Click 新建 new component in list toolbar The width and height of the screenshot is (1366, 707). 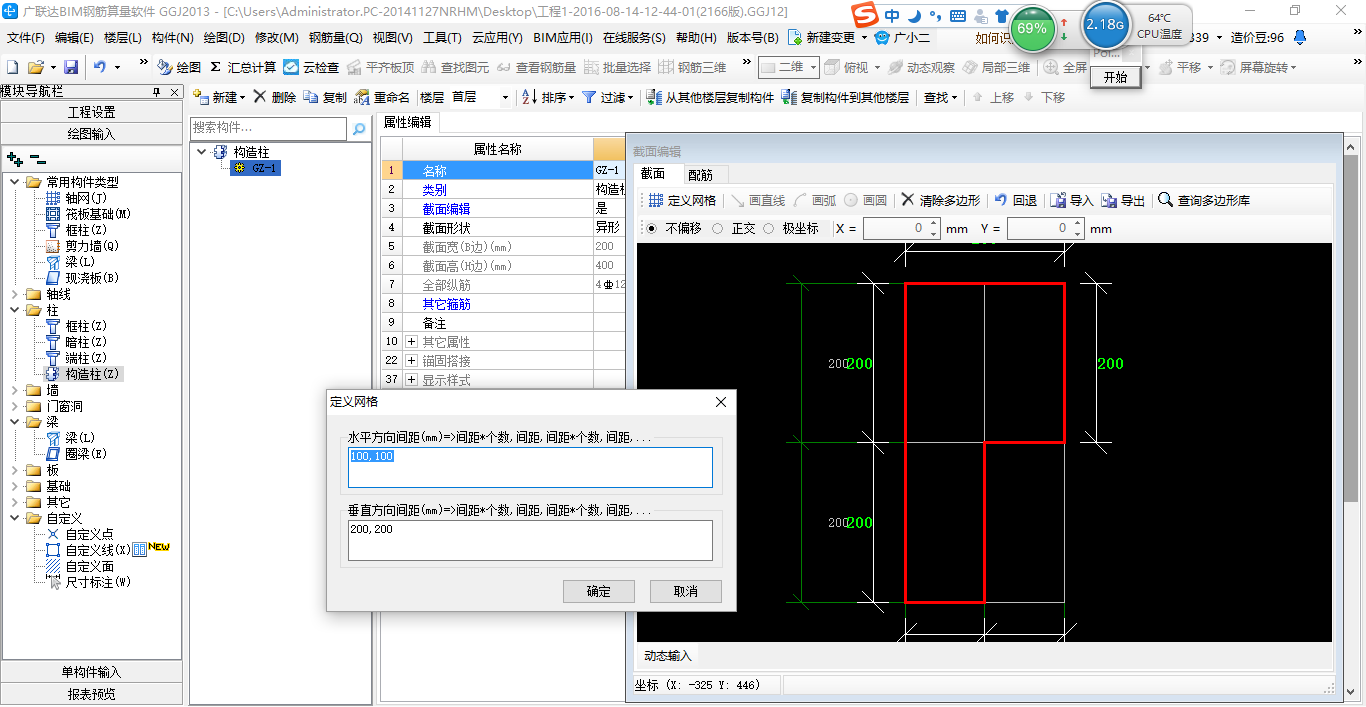coord(219,97)
